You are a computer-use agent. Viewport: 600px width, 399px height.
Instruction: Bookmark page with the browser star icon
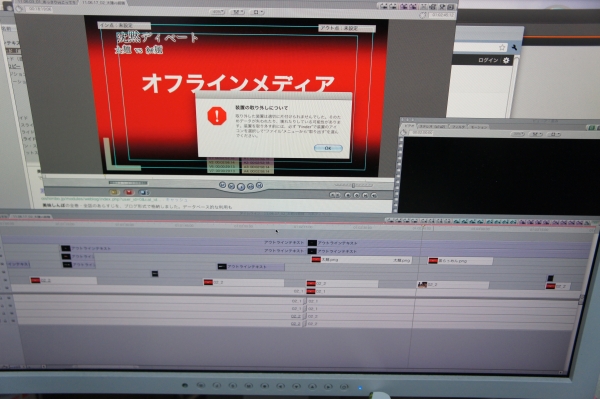coord(502,47)
